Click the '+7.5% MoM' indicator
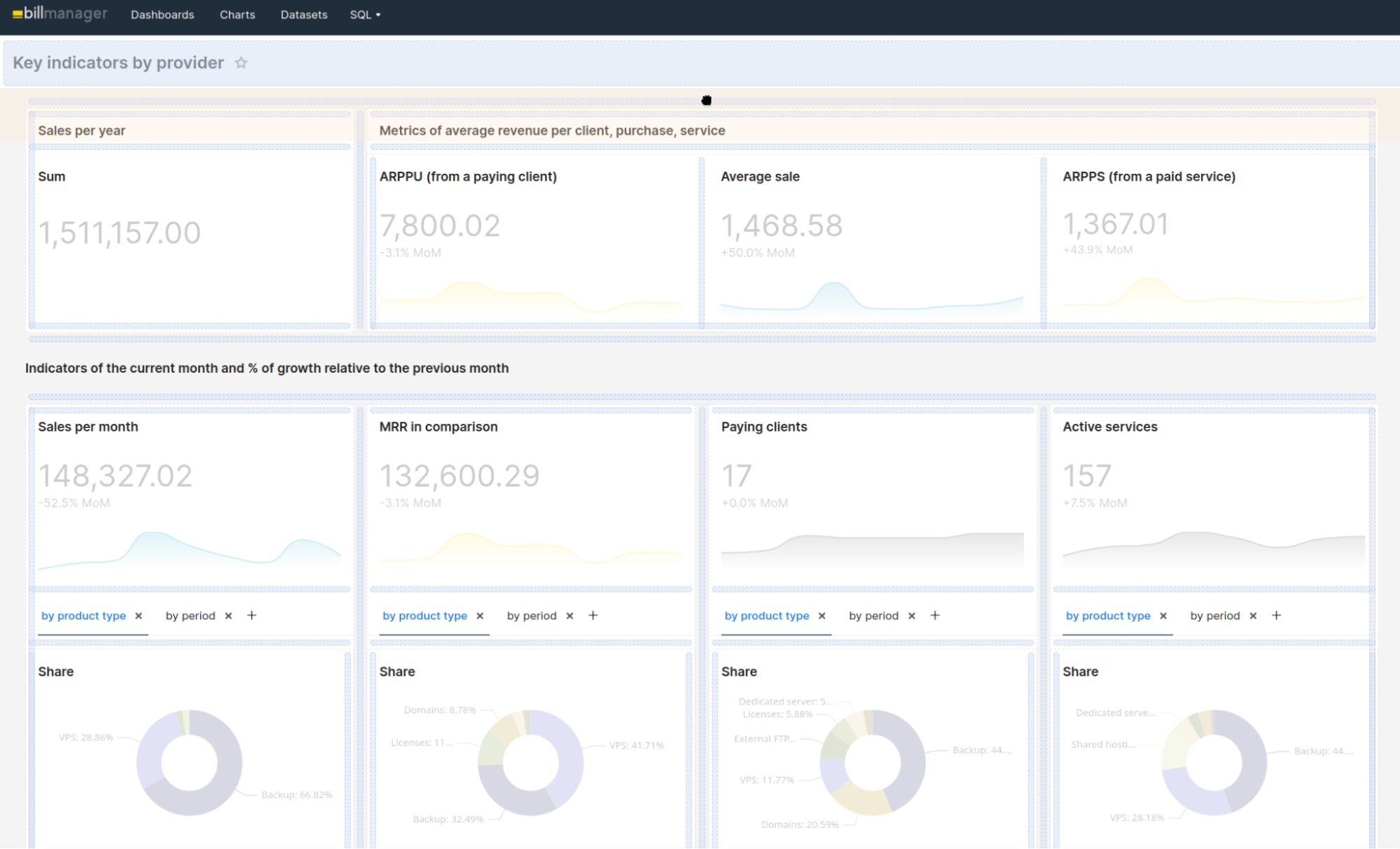This screenshot has height=849, width=1400. click(x=1095, y=503)
